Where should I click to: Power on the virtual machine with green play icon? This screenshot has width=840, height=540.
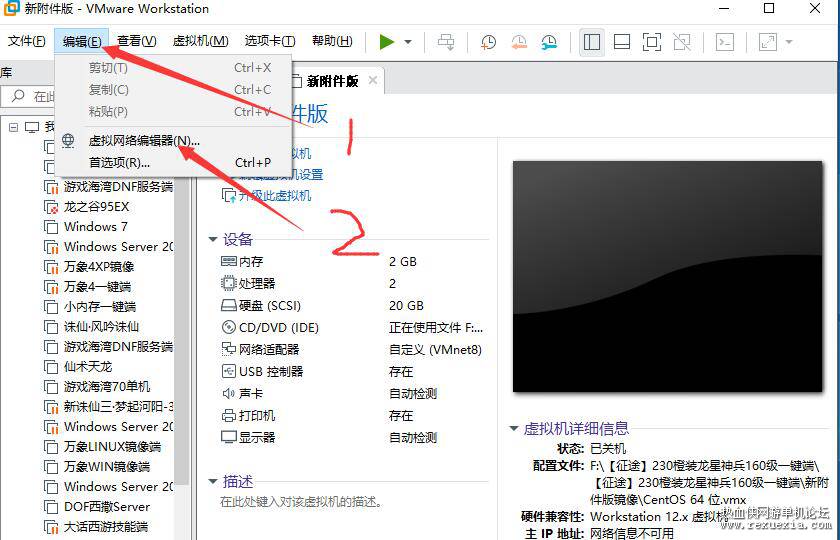pos(387,42)
